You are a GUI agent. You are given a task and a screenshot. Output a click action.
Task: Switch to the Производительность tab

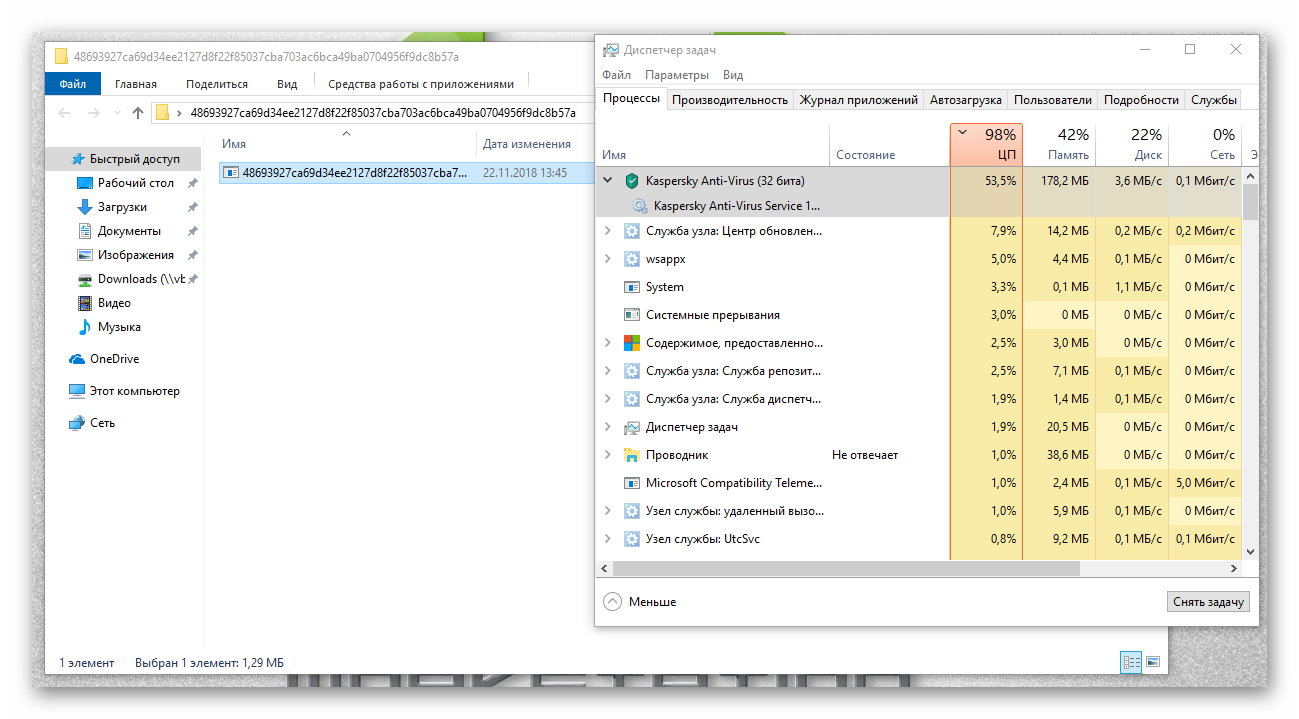pyautogui.click(x=730, y=100)
